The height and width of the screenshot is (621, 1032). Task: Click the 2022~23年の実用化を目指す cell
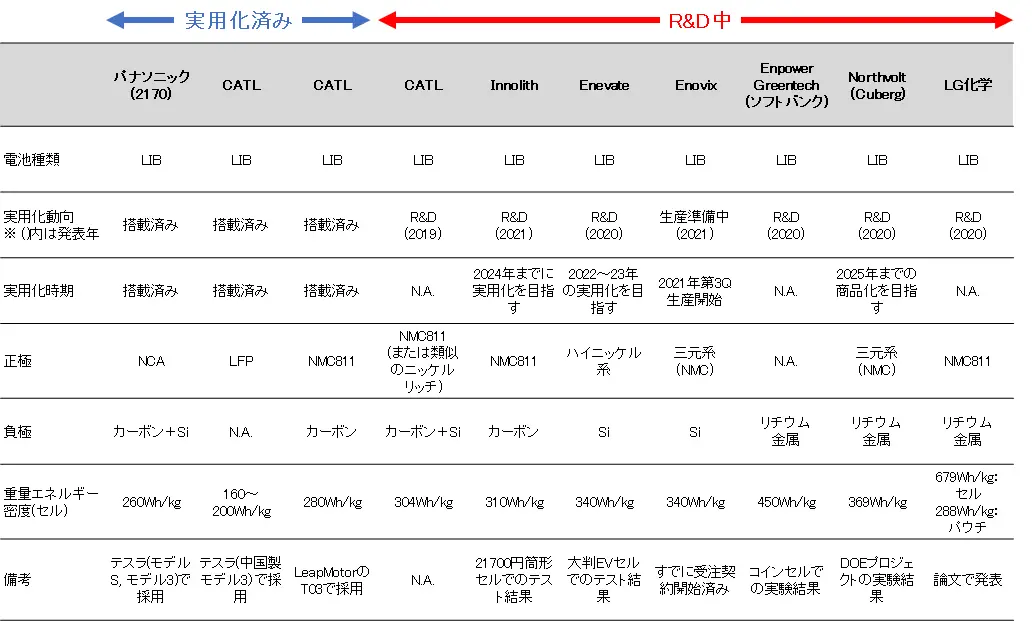(x=603, y=290)
